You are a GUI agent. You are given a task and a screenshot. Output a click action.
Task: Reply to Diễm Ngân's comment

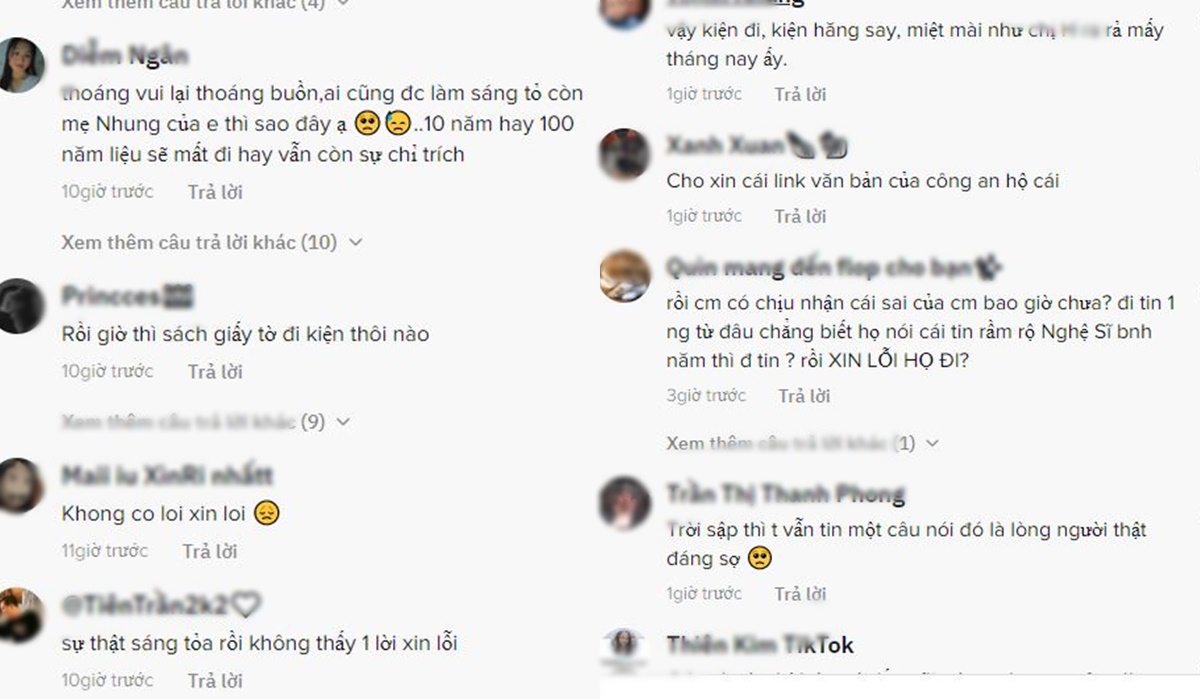215,191
